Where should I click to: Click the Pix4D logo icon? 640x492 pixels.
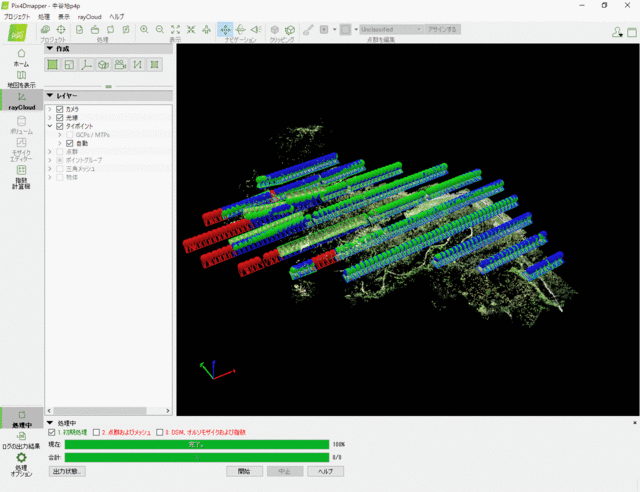(18, 33)
